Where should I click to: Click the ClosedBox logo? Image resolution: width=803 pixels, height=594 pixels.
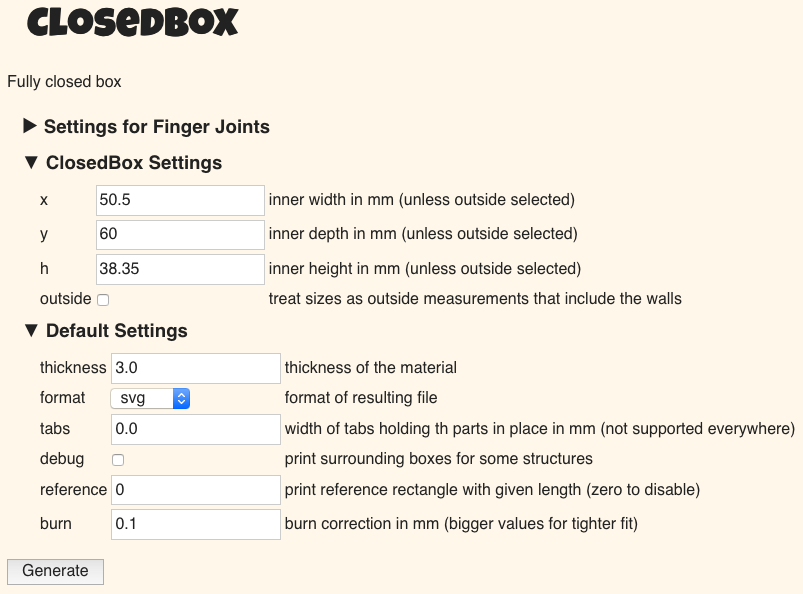tap(134, 23)
